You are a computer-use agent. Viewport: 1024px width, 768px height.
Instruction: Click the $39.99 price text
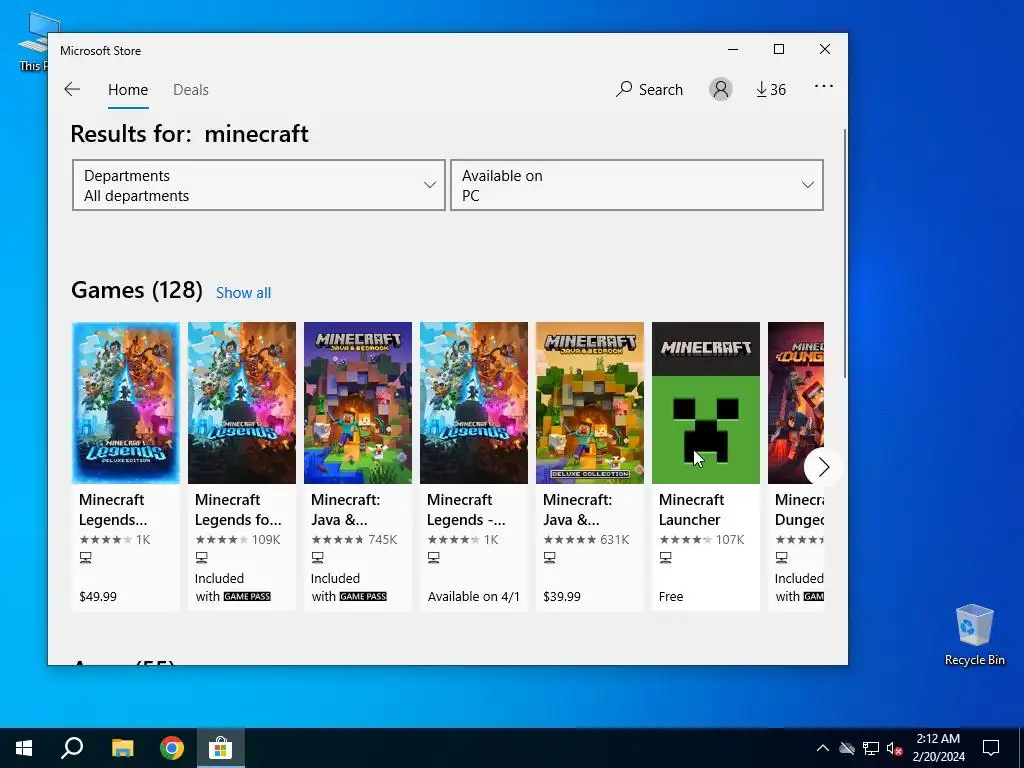coord(562,596)
